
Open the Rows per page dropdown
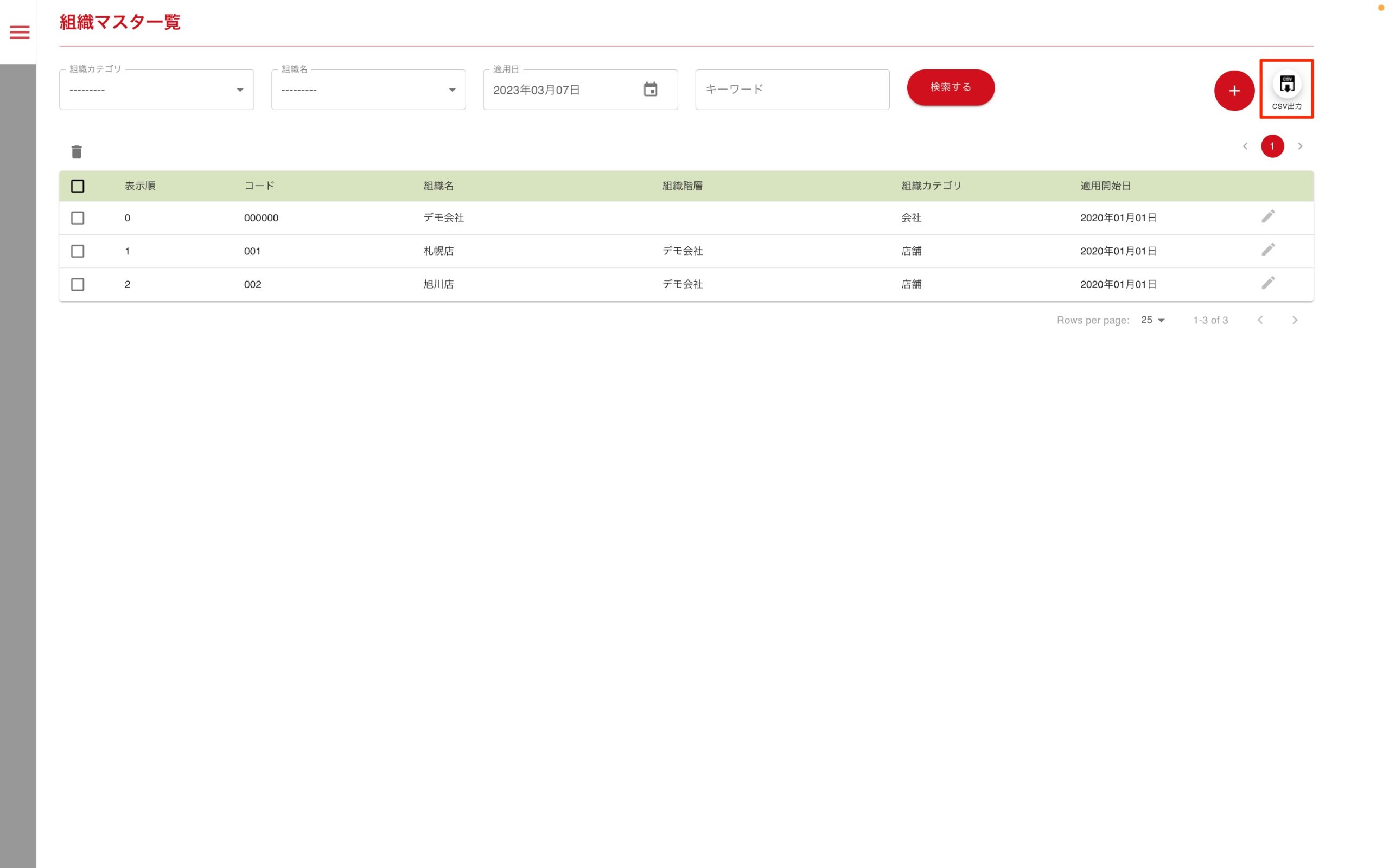[x=1152, y=320]
